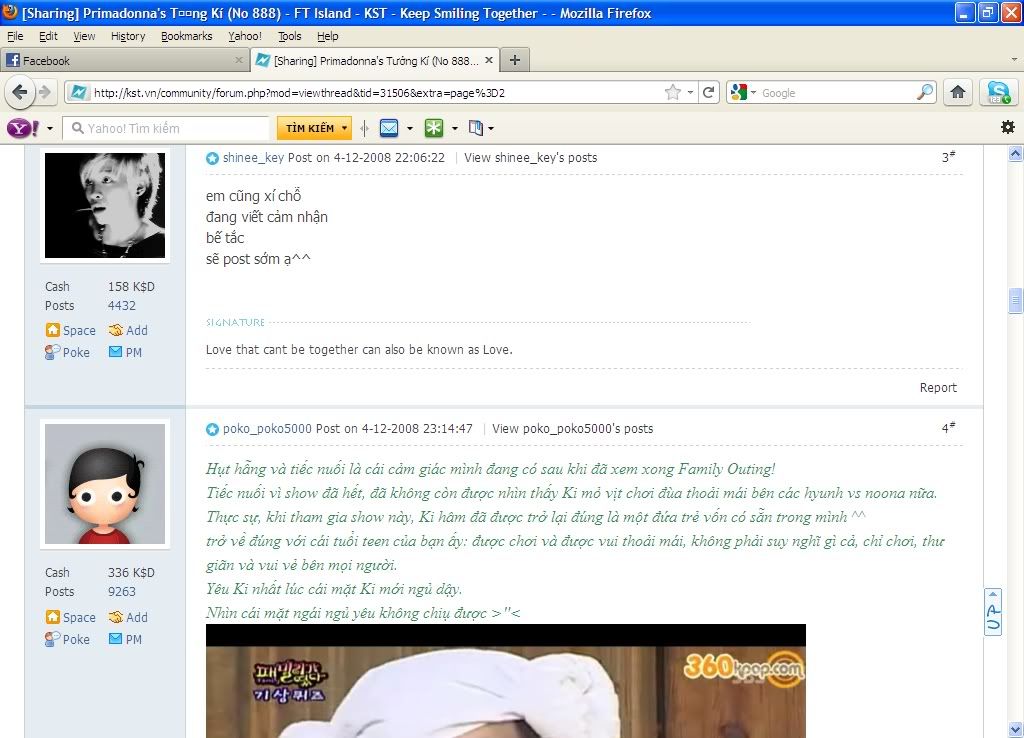Click shinee_key's avatar image
This screenshot has width=1024, height=738.
click(104, 205)
